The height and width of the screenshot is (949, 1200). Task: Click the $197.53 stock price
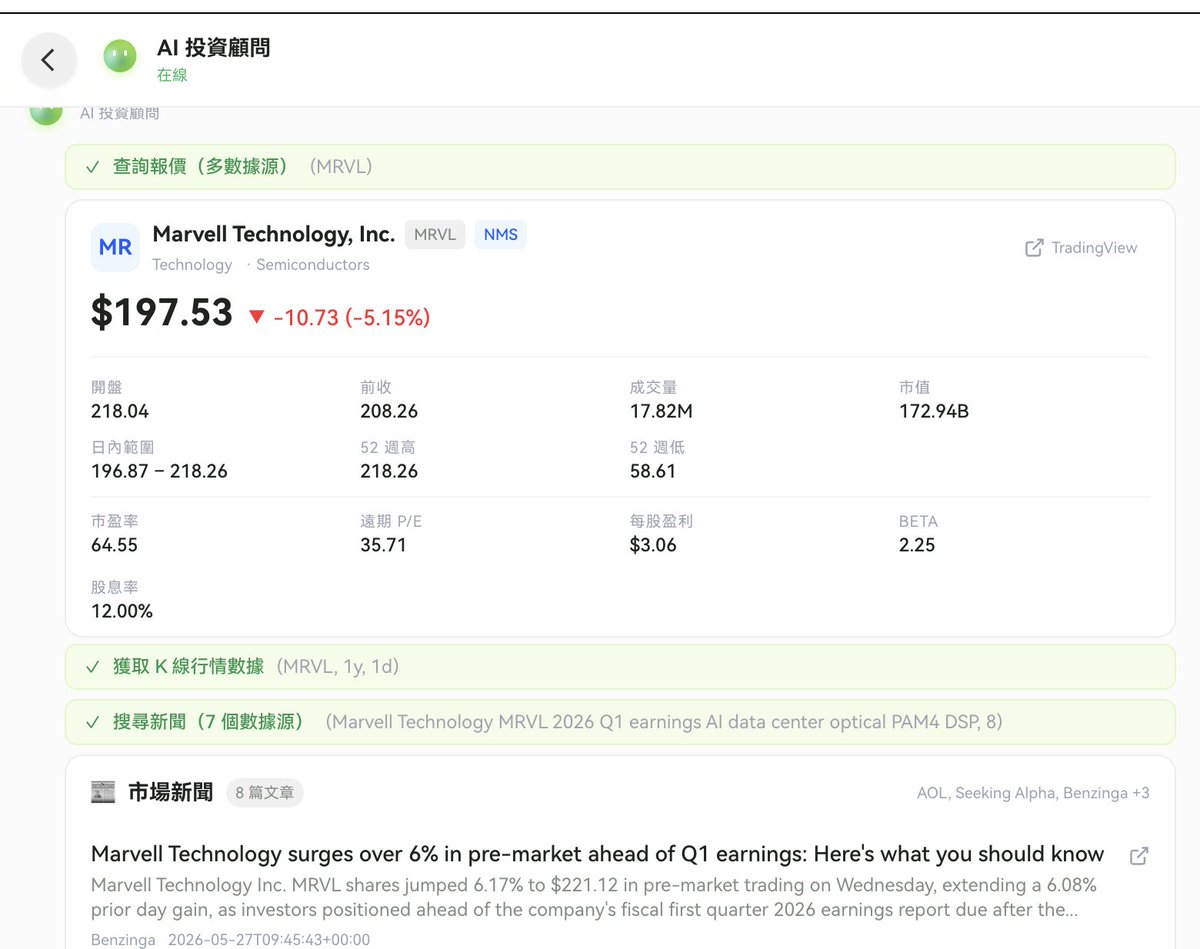[x=162, y=313]
